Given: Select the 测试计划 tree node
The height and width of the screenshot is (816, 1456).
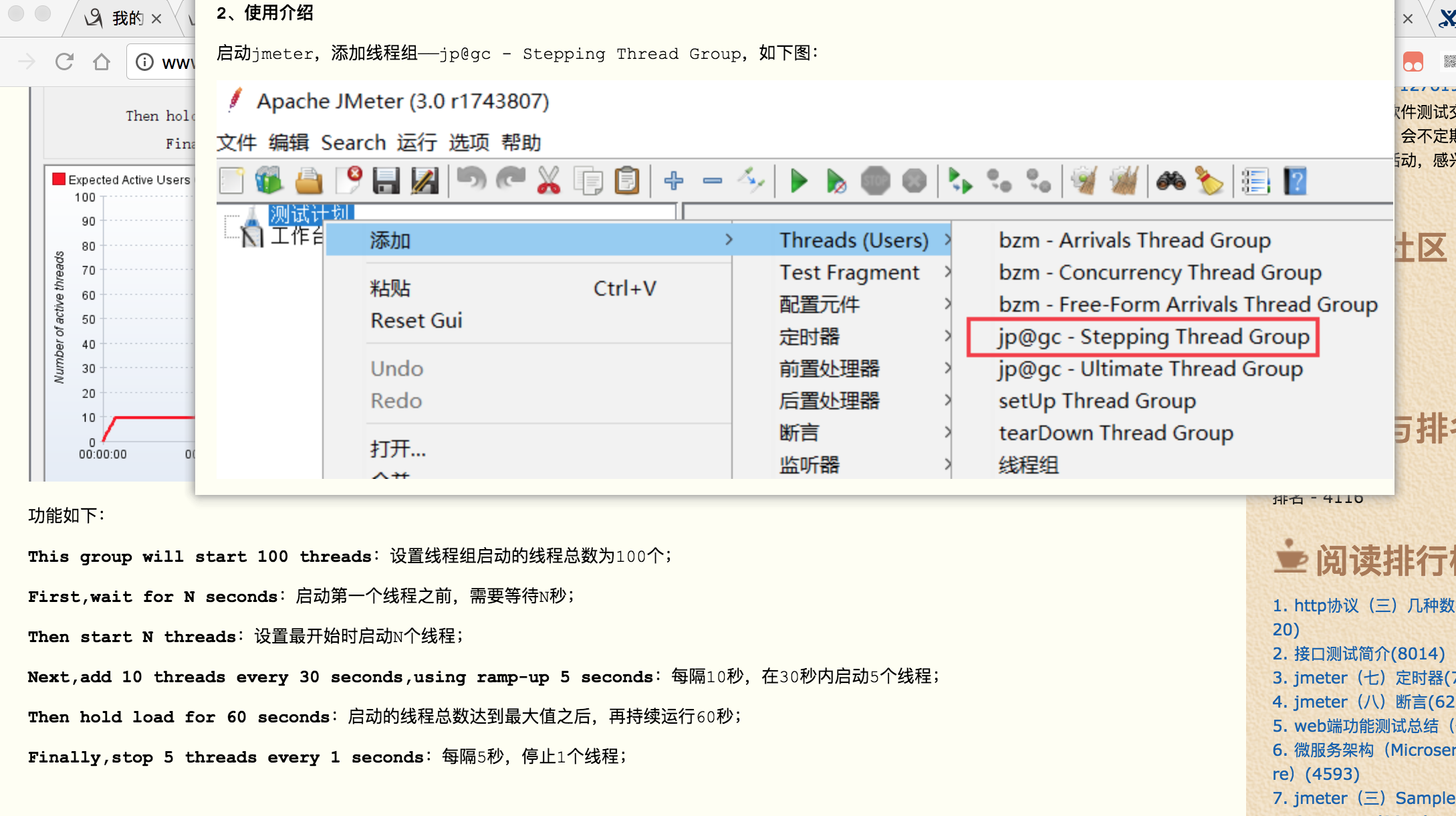Looking at the screenshot, I should point(312,213).
